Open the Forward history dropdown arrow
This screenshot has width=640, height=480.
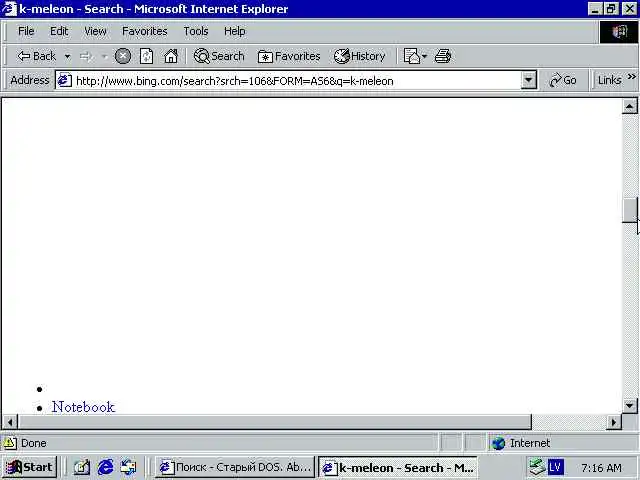pyautogui.click(x=104, y=56)
